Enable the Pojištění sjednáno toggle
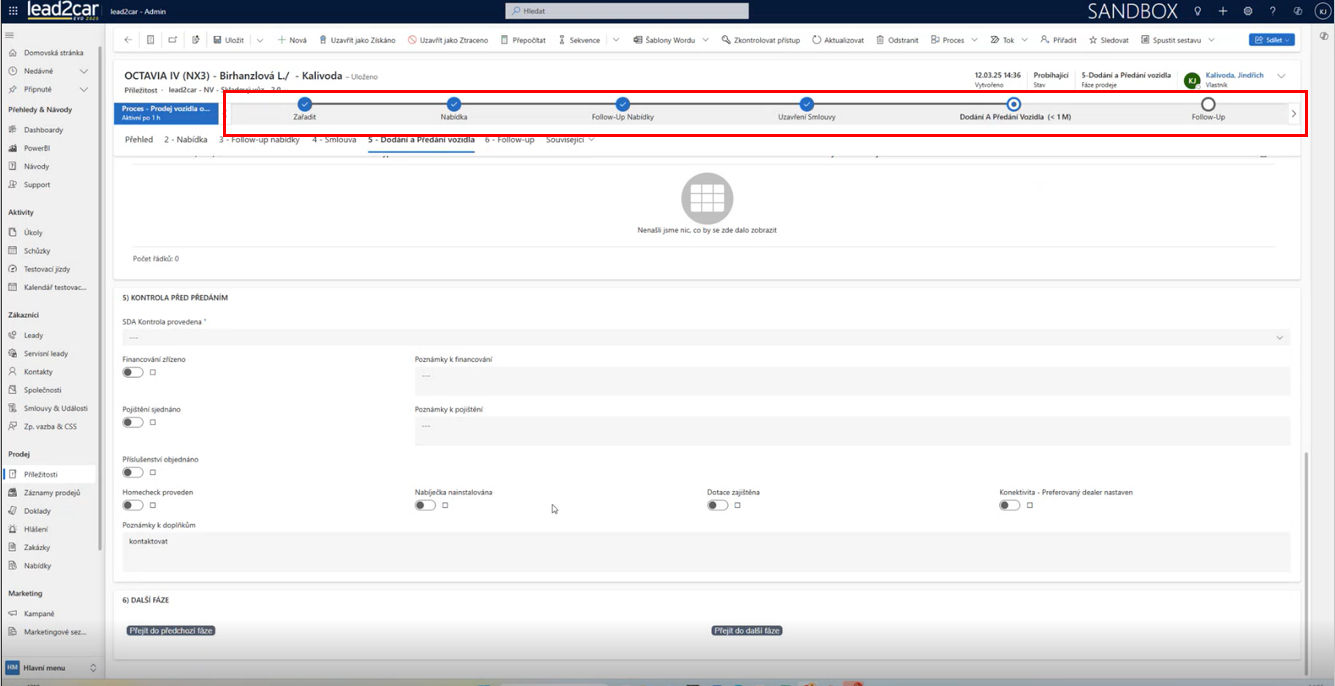1335x686 pixels. (x=132, y=422)
